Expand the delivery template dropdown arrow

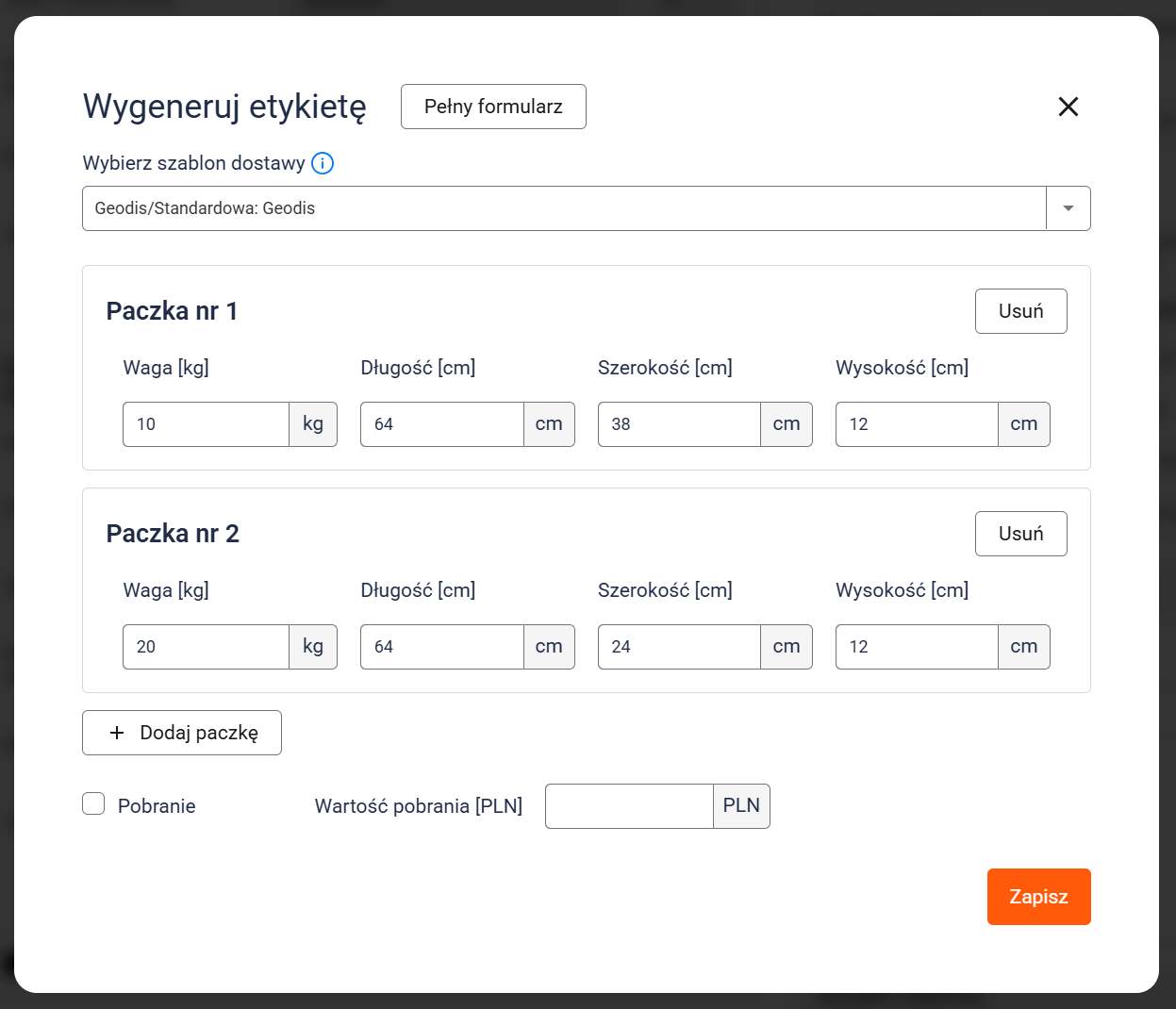coord(1068,208)
